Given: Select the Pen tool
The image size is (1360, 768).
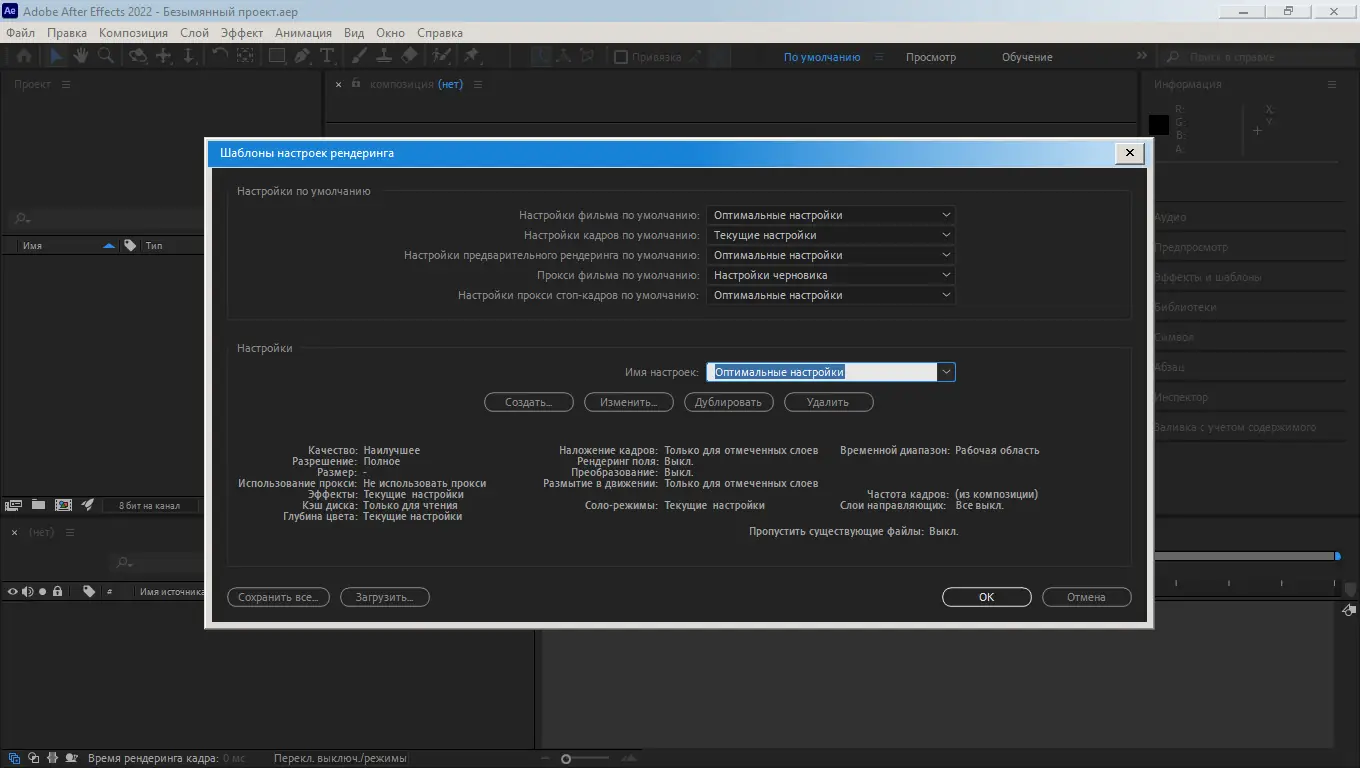Looking at the screenshot, I should pos(301,55).
